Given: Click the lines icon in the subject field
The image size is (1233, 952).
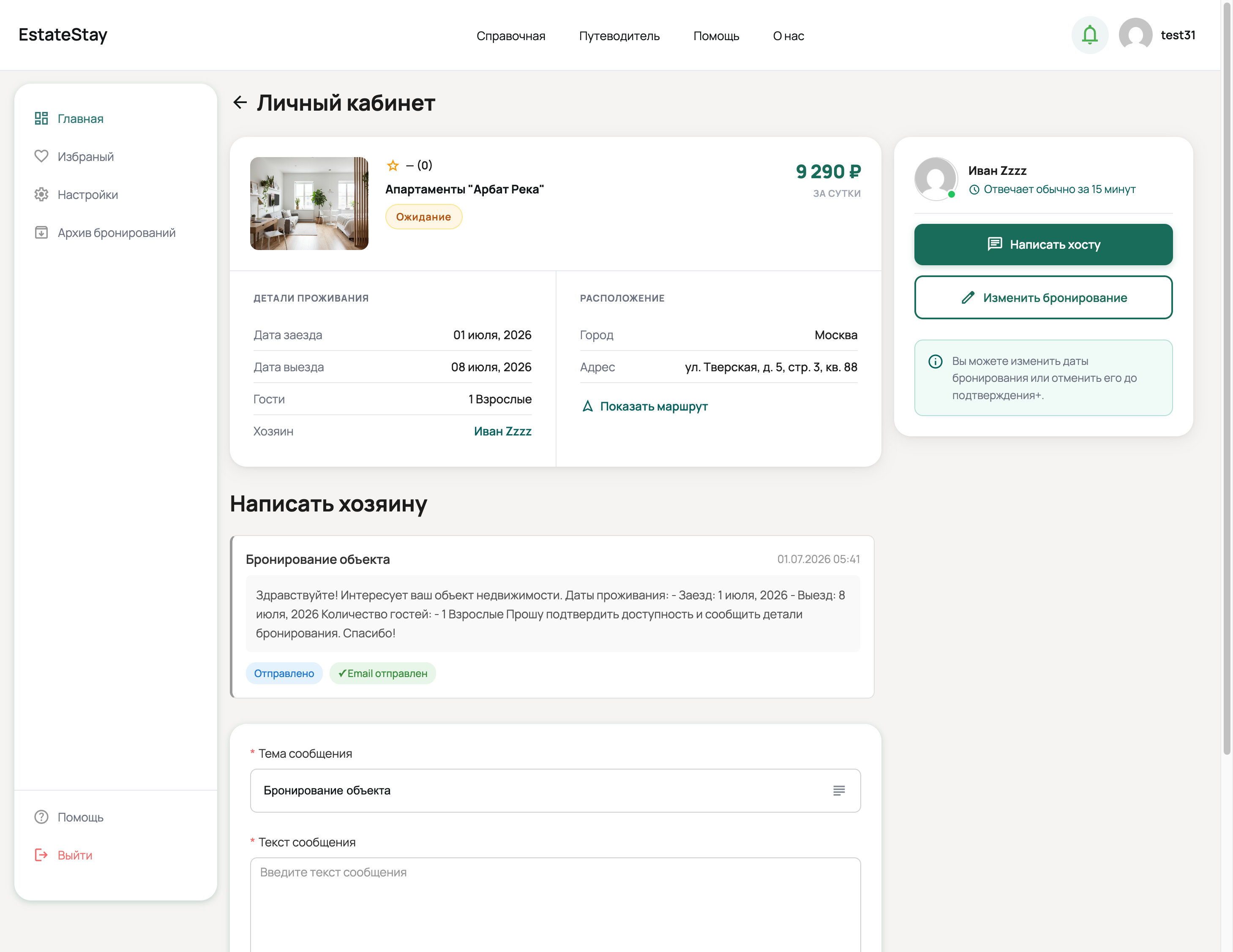Looking at the screenshot, I should pos(839,791).
